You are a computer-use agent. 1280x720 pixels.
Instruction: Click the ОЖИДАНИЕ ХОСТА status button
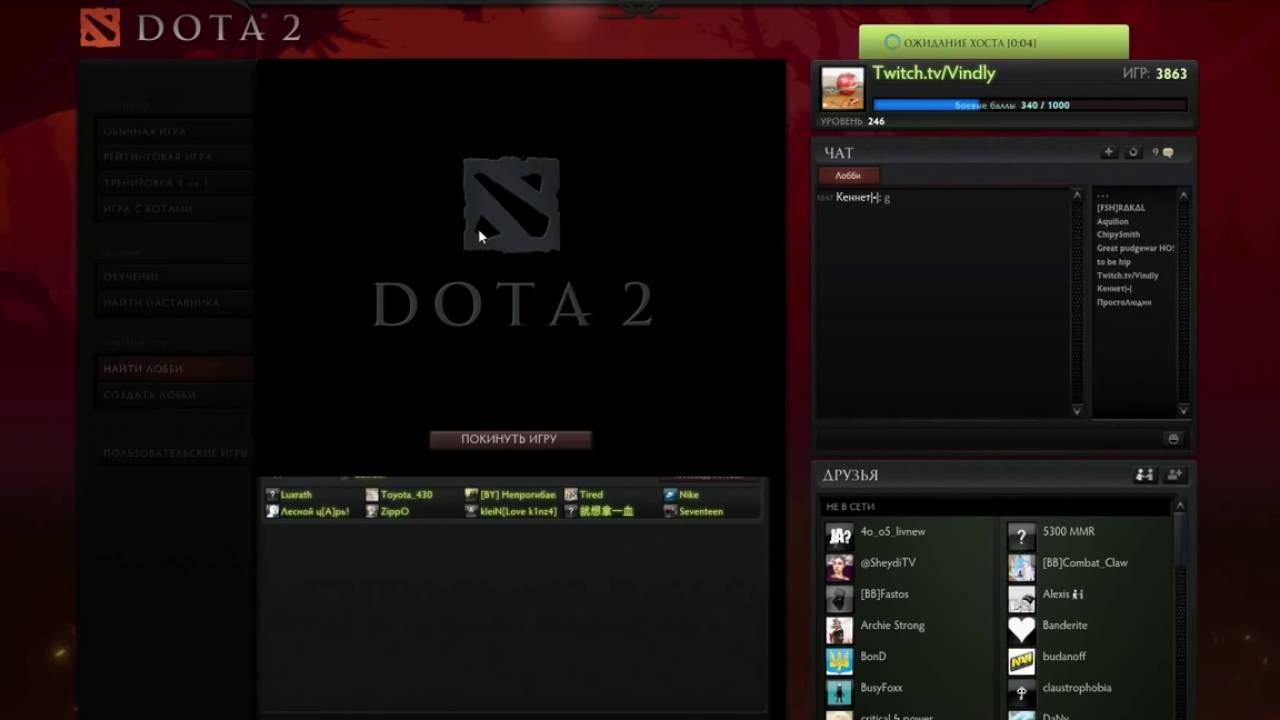[x=994, y=43]
